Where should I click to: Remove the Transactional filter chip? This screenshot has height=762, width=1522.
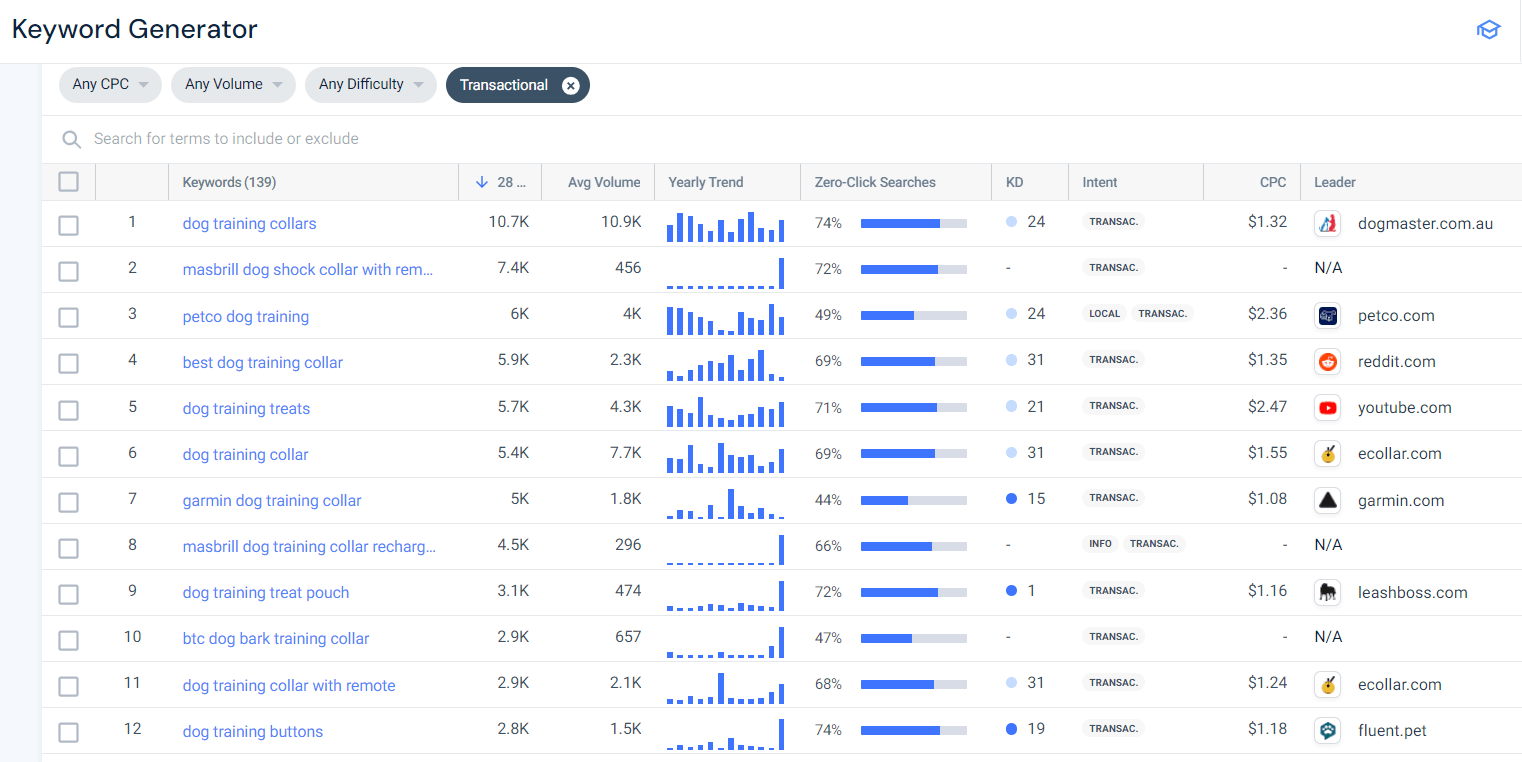coord(571,85)
